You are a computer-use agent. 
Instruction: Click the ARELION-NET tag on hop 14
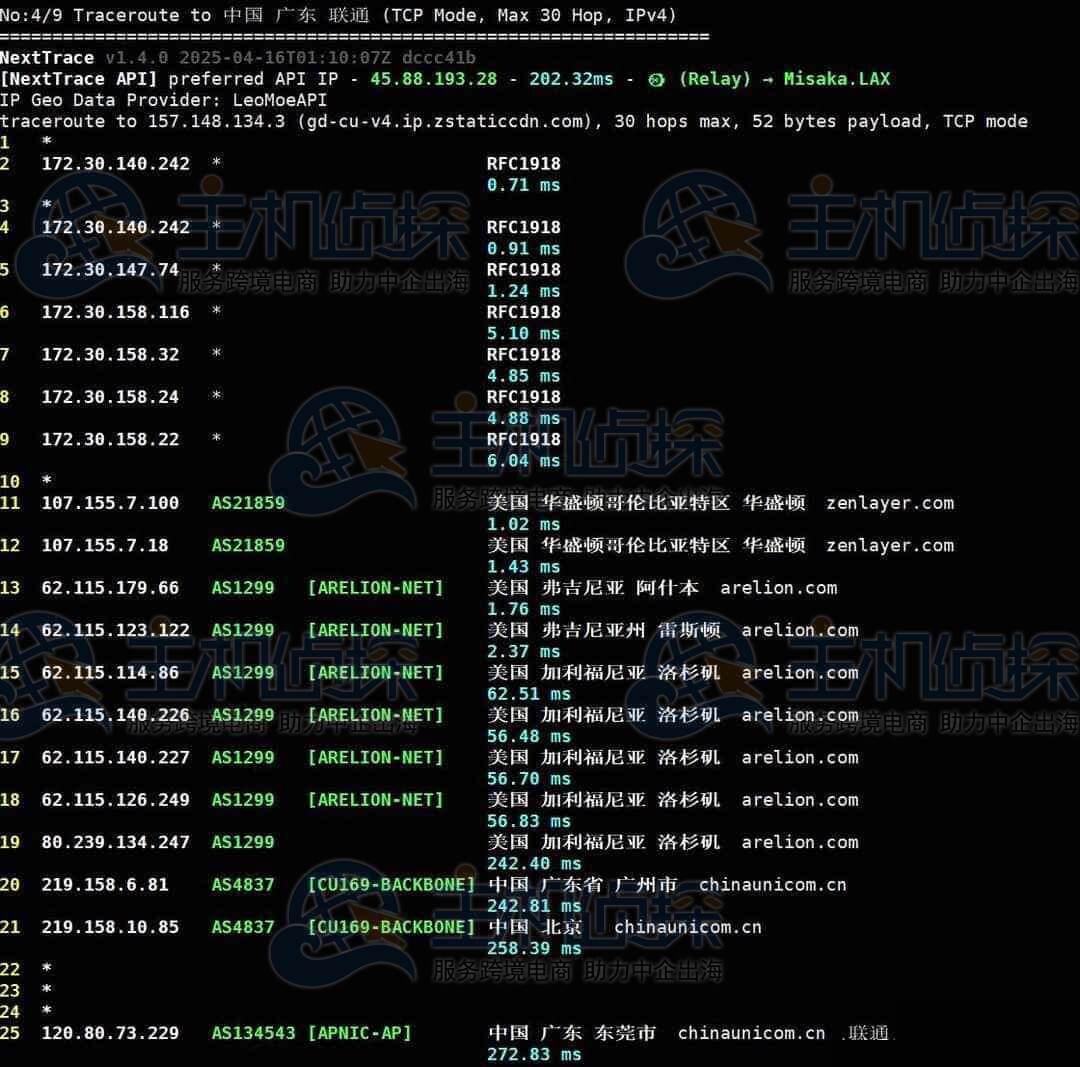point(375,630)
